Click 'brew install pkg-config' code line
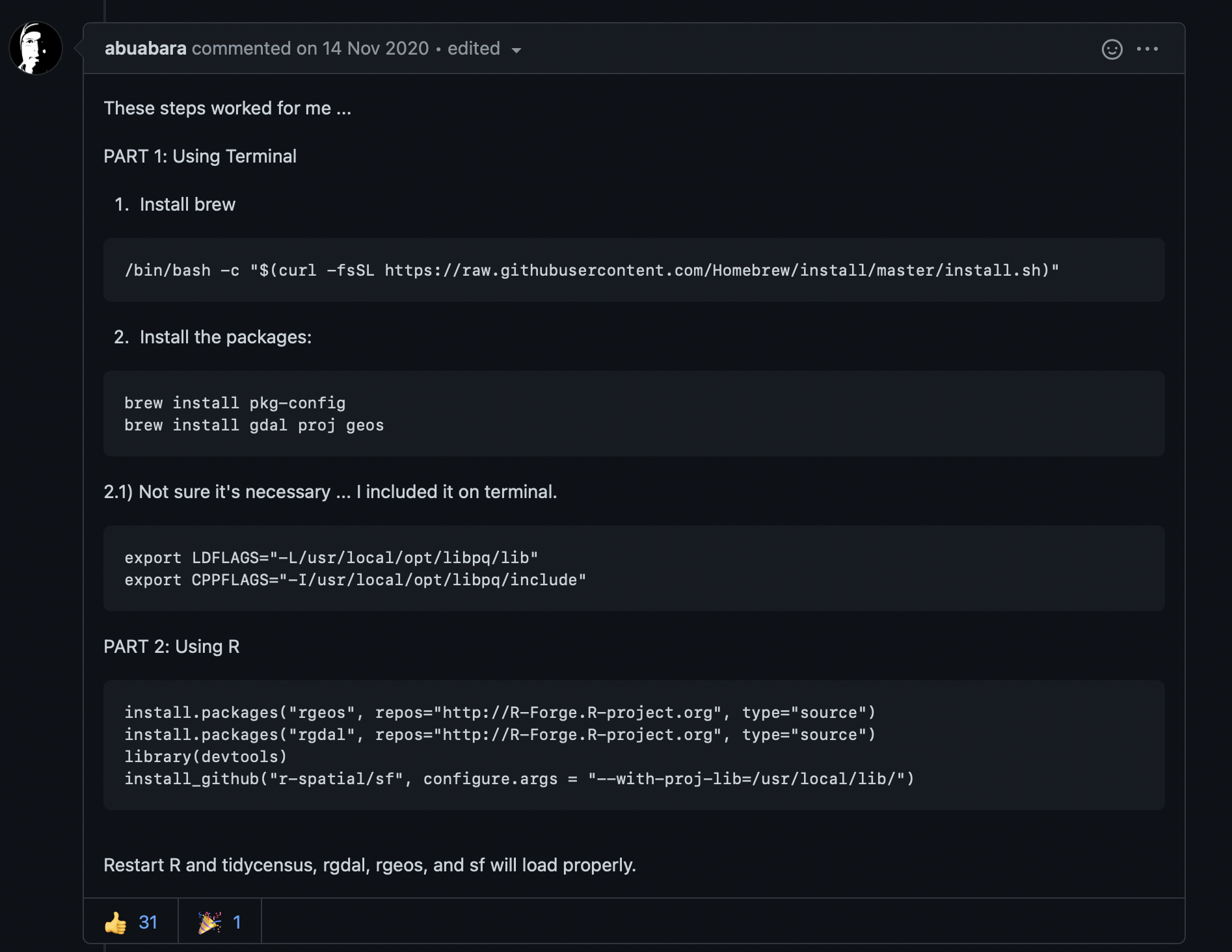This screenshot has width=1232, height=952. pos(235,403)
